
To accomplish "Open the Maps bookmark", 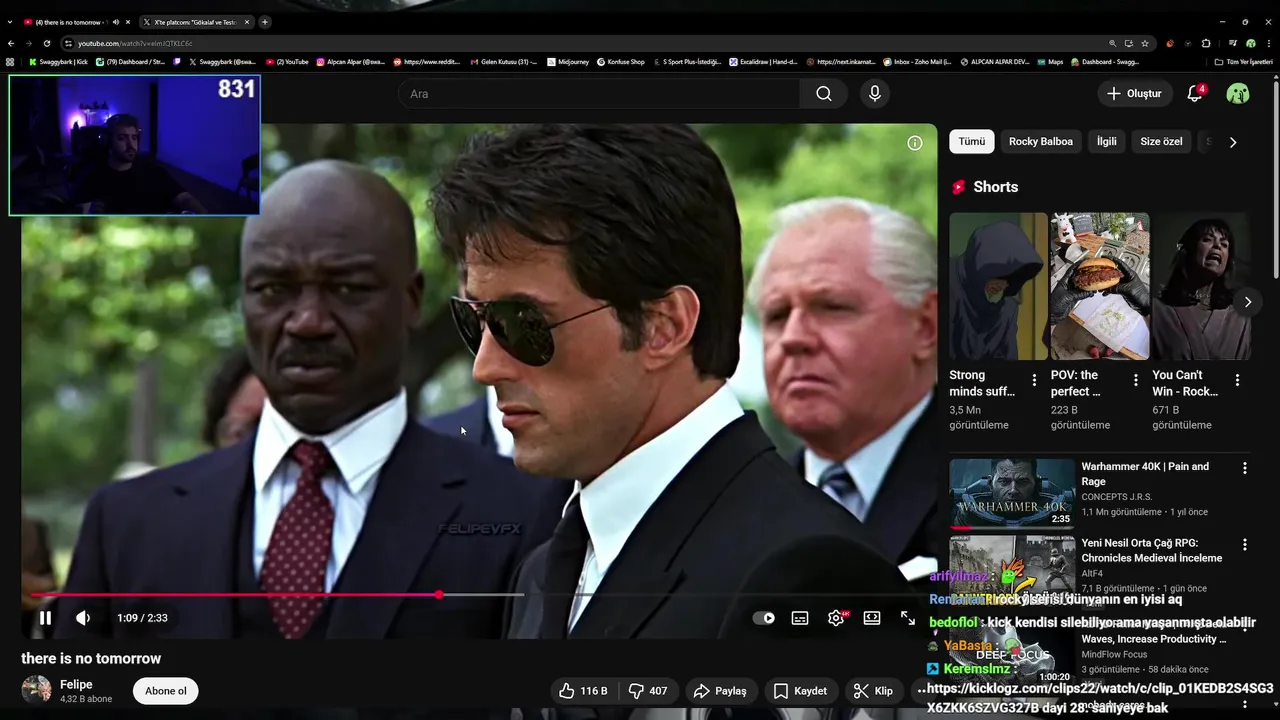I will point(1049,62).
